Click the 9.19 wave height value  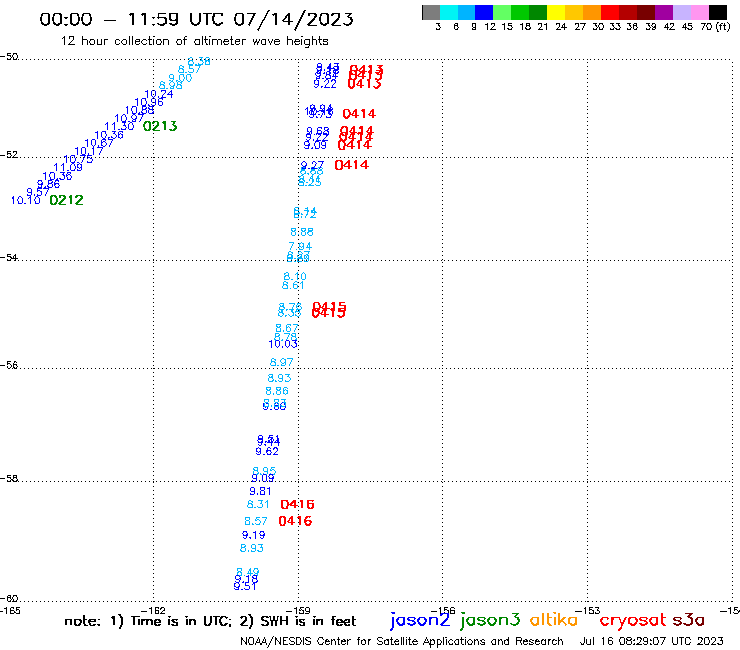pos(254,535)
